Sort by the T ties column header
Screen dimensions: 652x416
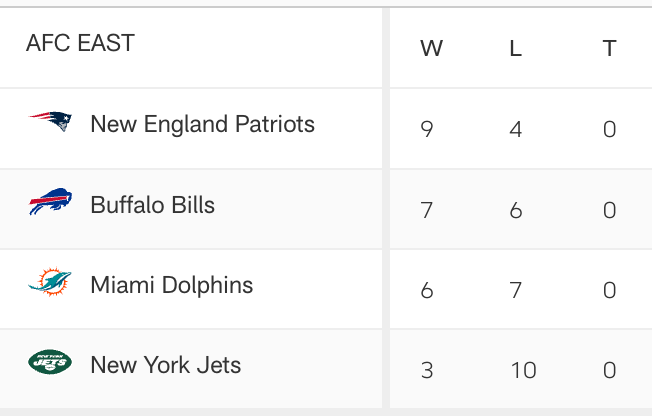coord(609,49)
